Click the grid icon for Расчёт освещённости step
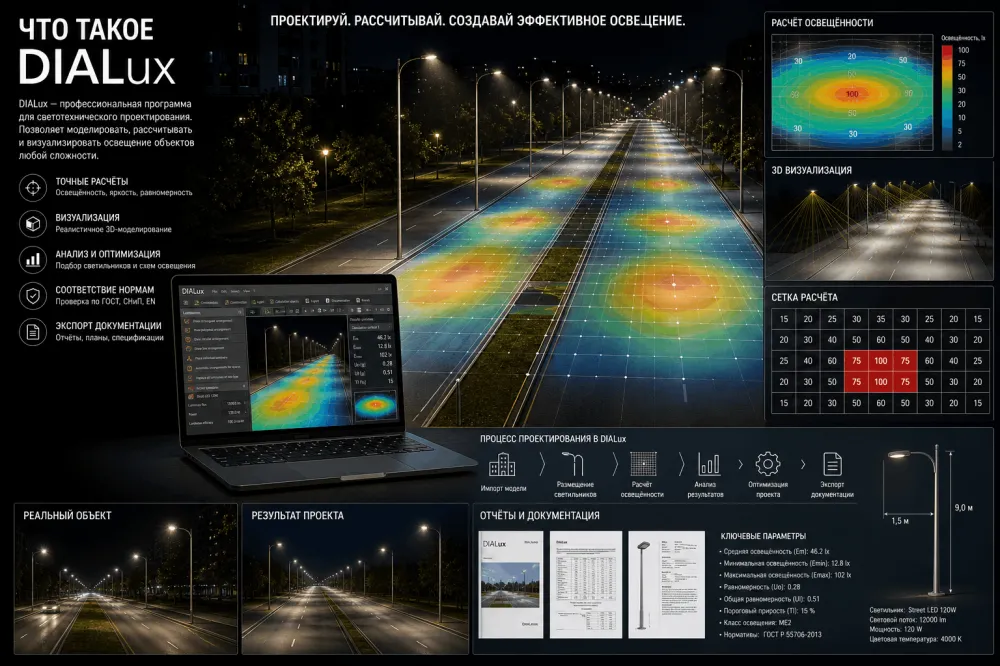 [x=643, y=464]
